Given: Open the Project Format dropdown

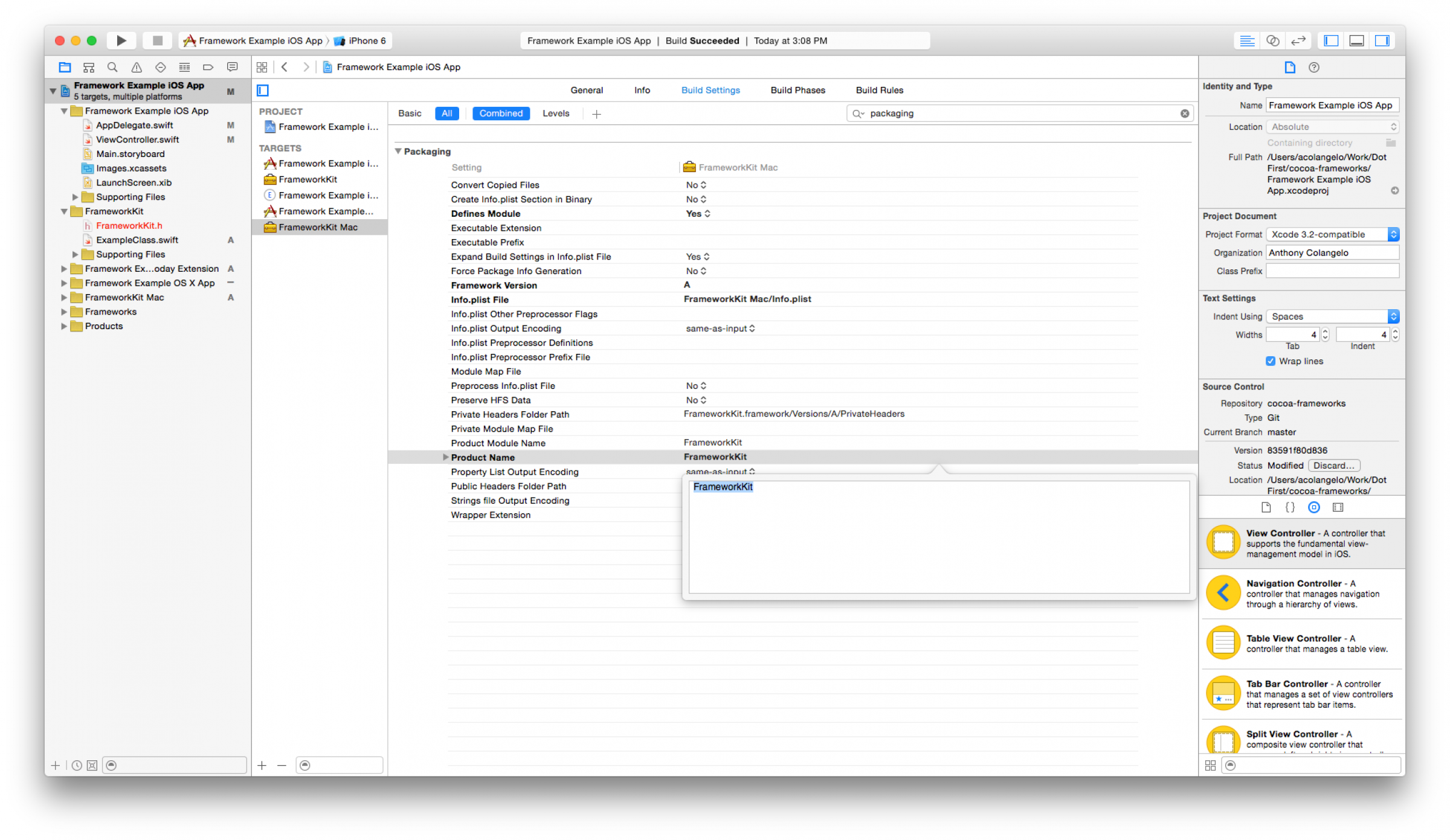Looking at the screenshot, I should point(1333,234).
